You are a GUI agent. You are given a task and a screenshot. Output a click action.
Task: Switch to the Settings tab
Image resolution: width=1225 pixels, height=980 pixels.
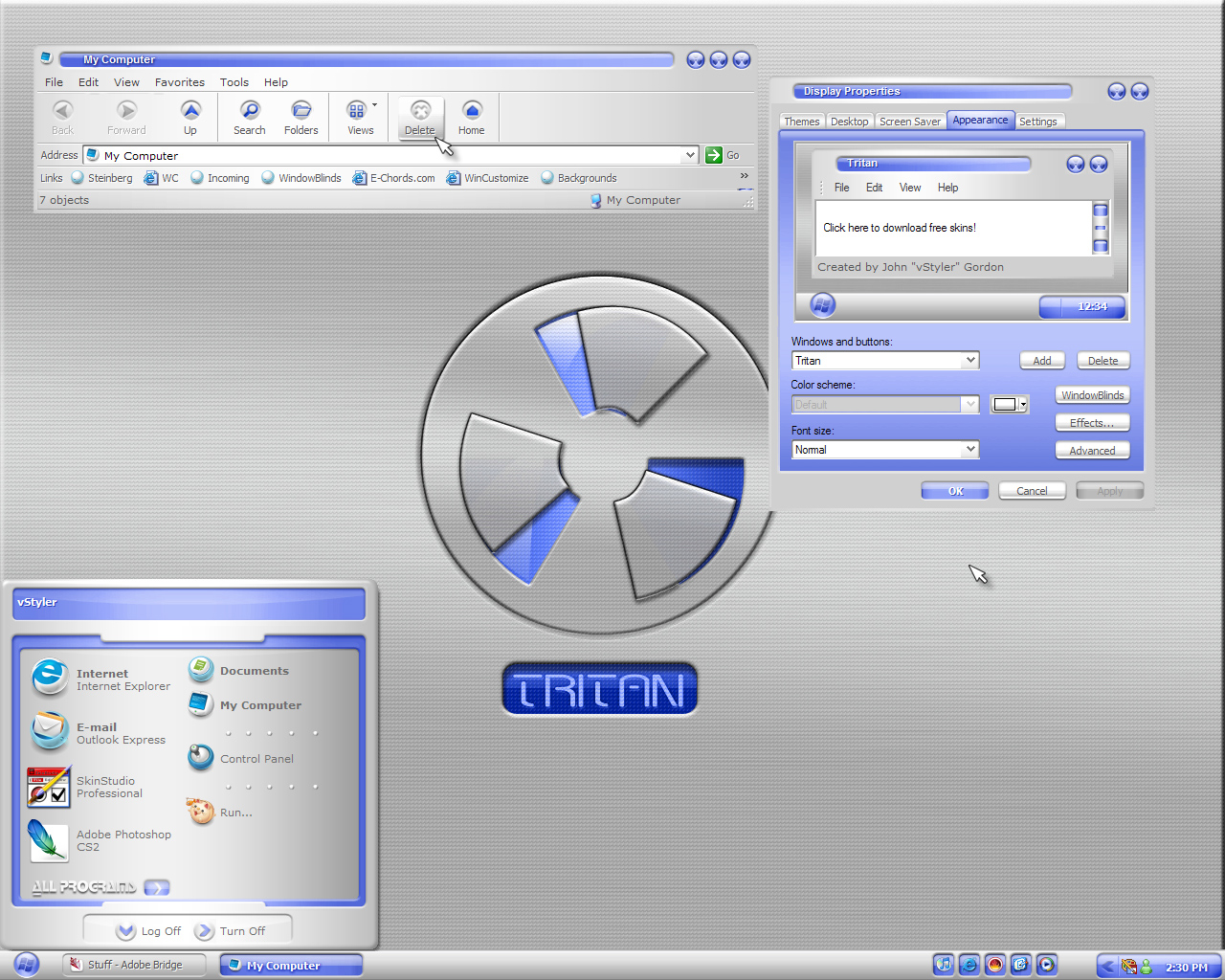coord(1038,122)
